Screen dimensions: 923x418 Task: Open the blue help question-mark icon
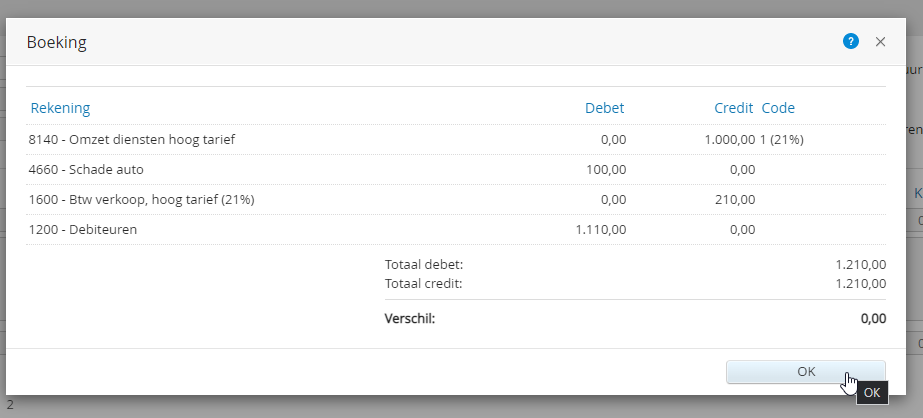851,41
